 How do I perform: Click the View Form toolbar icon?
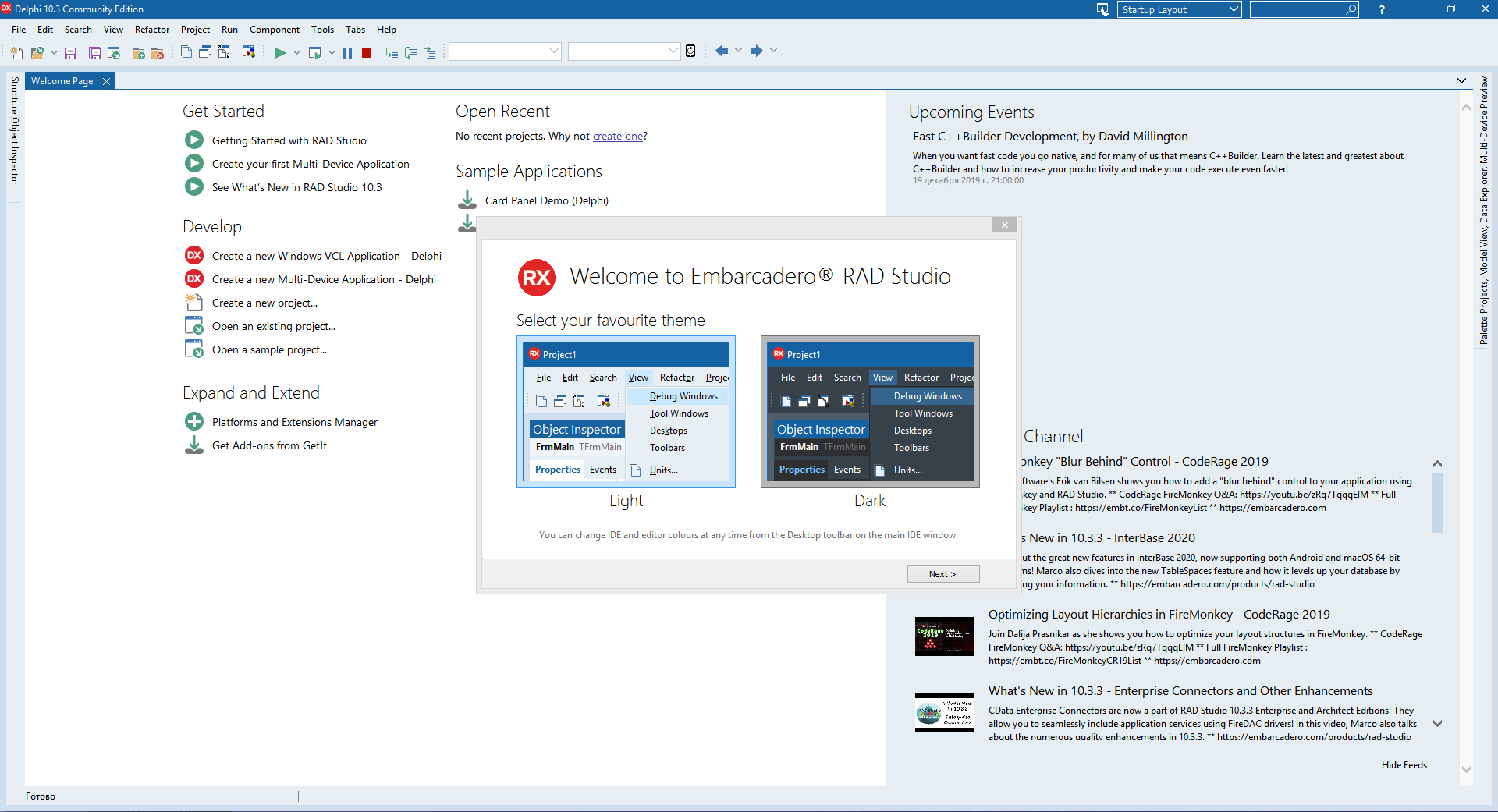205,51
